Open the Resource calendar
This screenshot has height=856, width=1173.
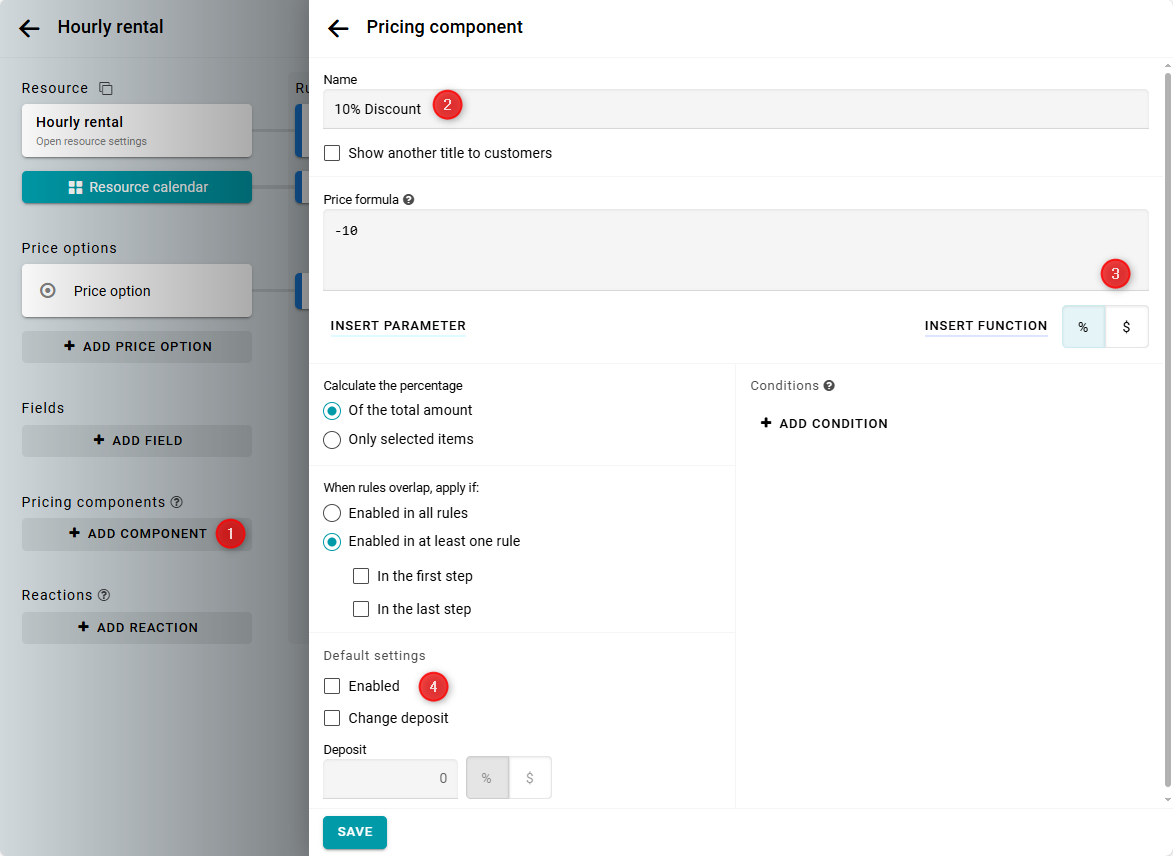point(137,187)
